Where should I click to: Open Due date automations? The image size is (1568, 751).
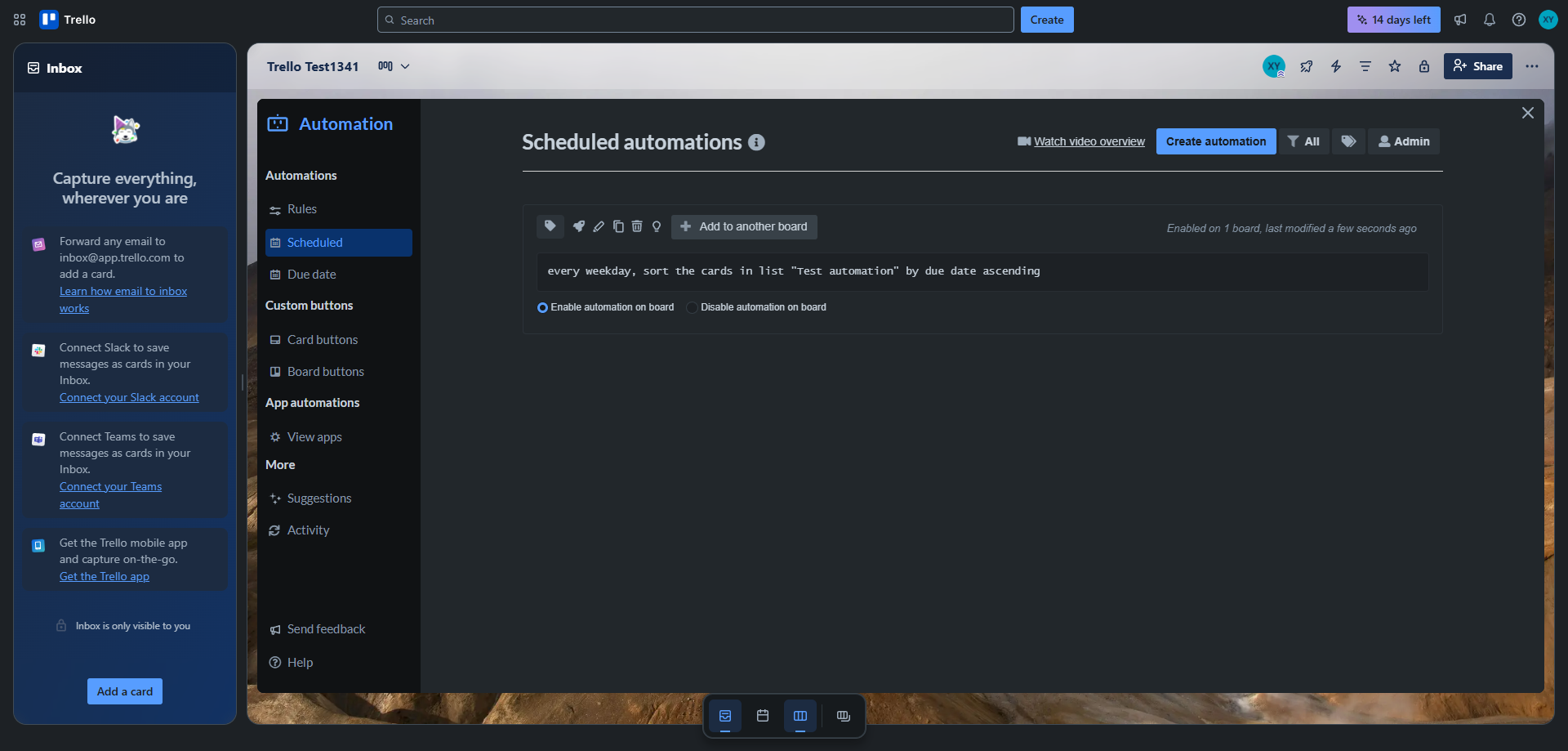[338, 275]
